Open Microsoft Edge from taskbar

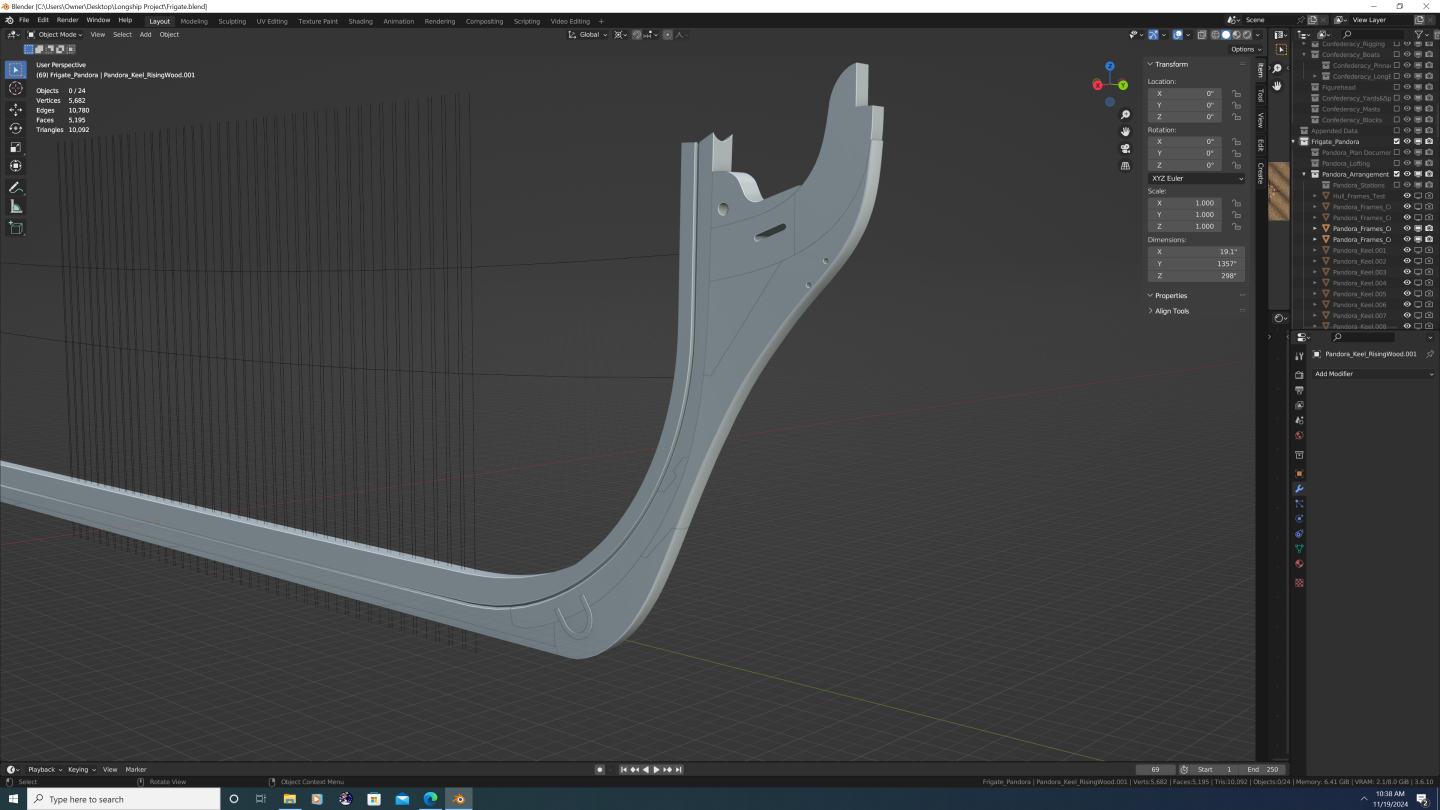coord(430,799)
